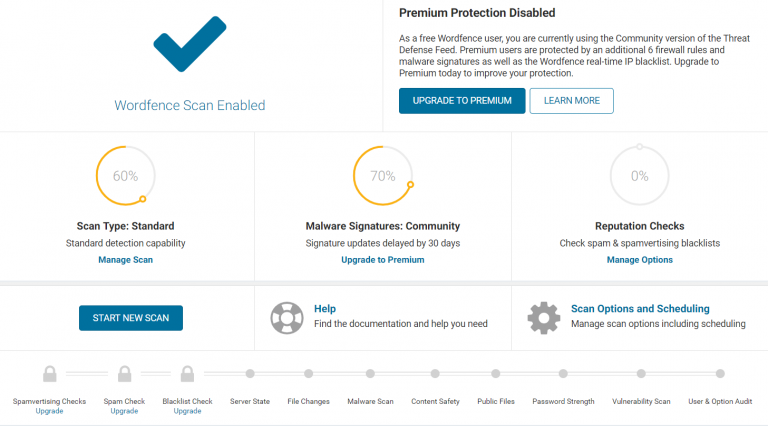Click the Spamvertising Checks padlock icon
Image resolution: width=768 pixels, height=426 pixels.
(49, 374)
